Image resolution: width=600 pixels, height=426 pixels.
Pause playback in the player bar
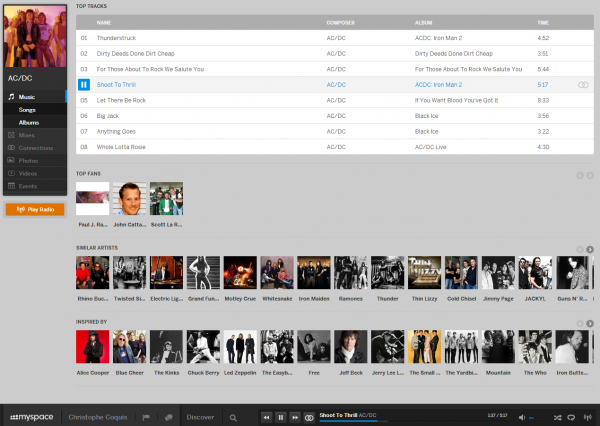(281, 417)
